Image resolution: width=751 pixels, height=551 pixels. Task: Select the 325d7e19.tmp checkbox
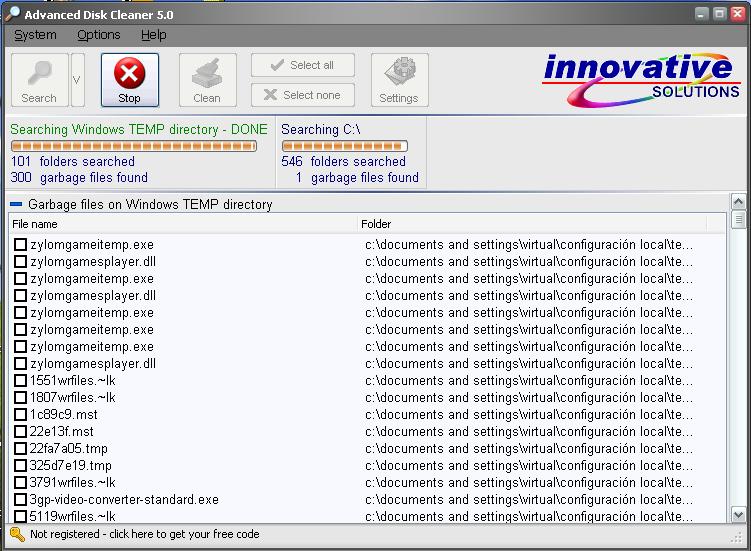[x=20, y=466]
